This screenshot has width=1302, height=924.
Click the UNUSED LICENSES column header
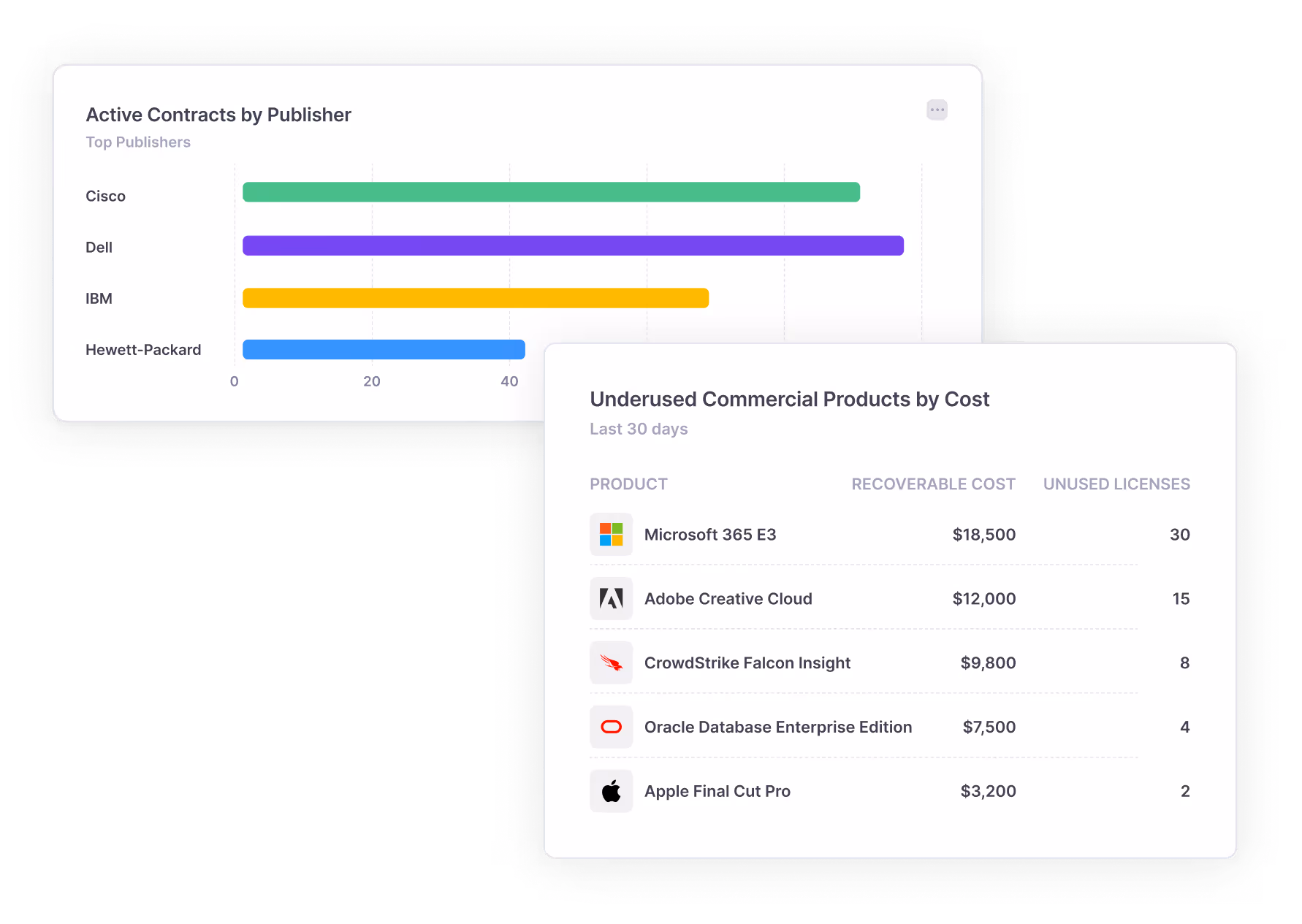(1116, 484)
